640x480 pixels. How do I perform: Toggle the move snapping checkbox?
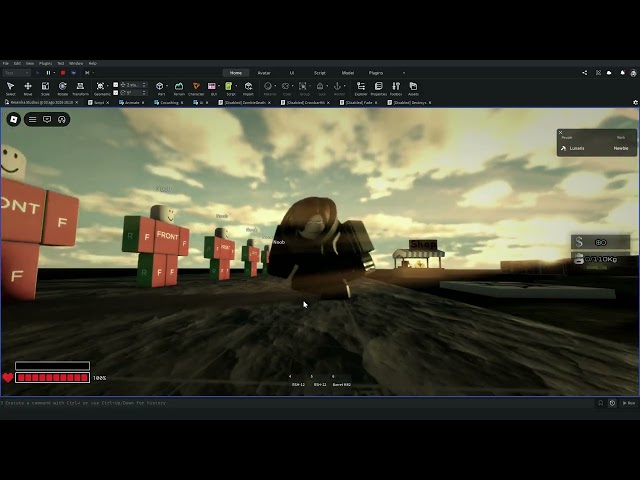[116, 84]
